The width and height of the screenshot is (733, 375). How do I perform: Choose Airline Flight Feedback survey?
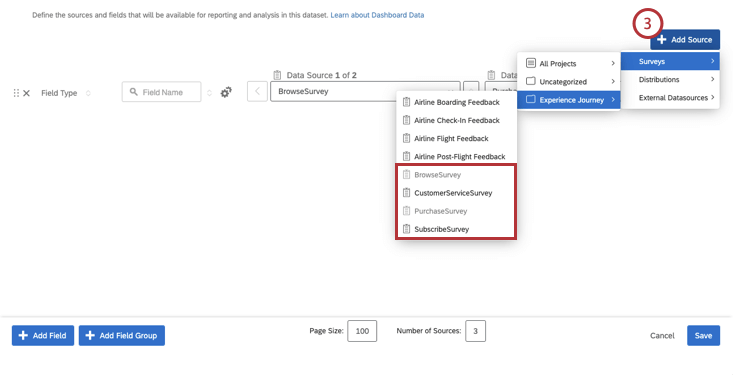pos(456,138)
